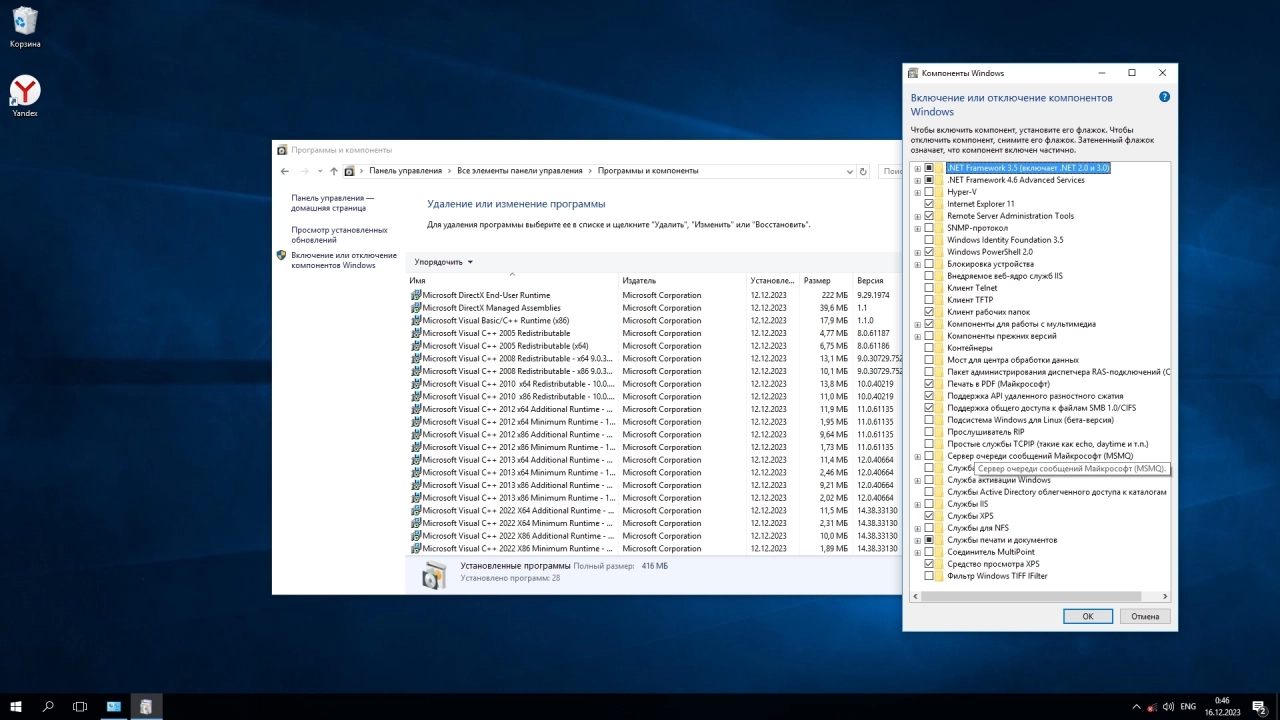Open taskbar search magnifier

48,706
